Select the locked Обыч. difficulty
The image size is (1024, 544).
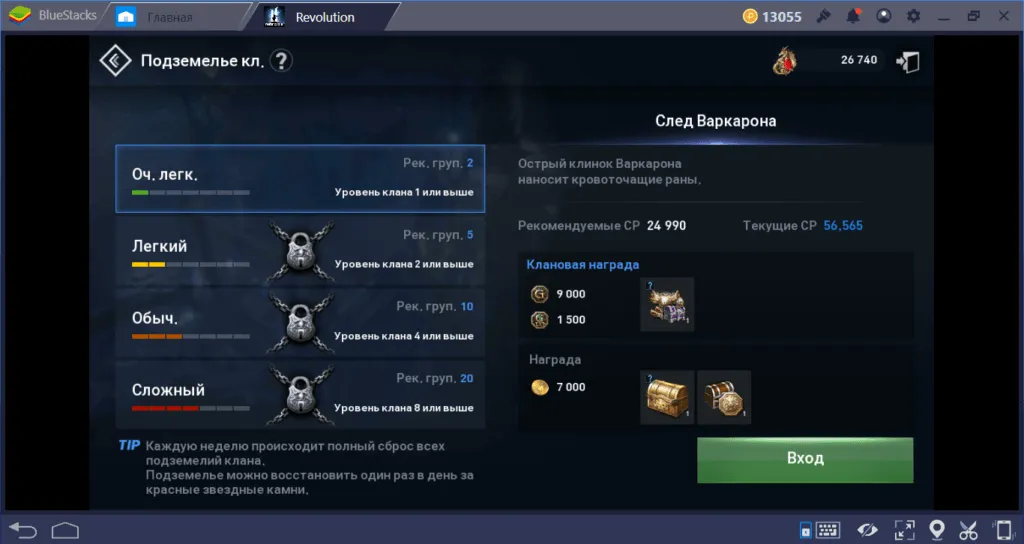pyautogui.click(x=300, y=323)
